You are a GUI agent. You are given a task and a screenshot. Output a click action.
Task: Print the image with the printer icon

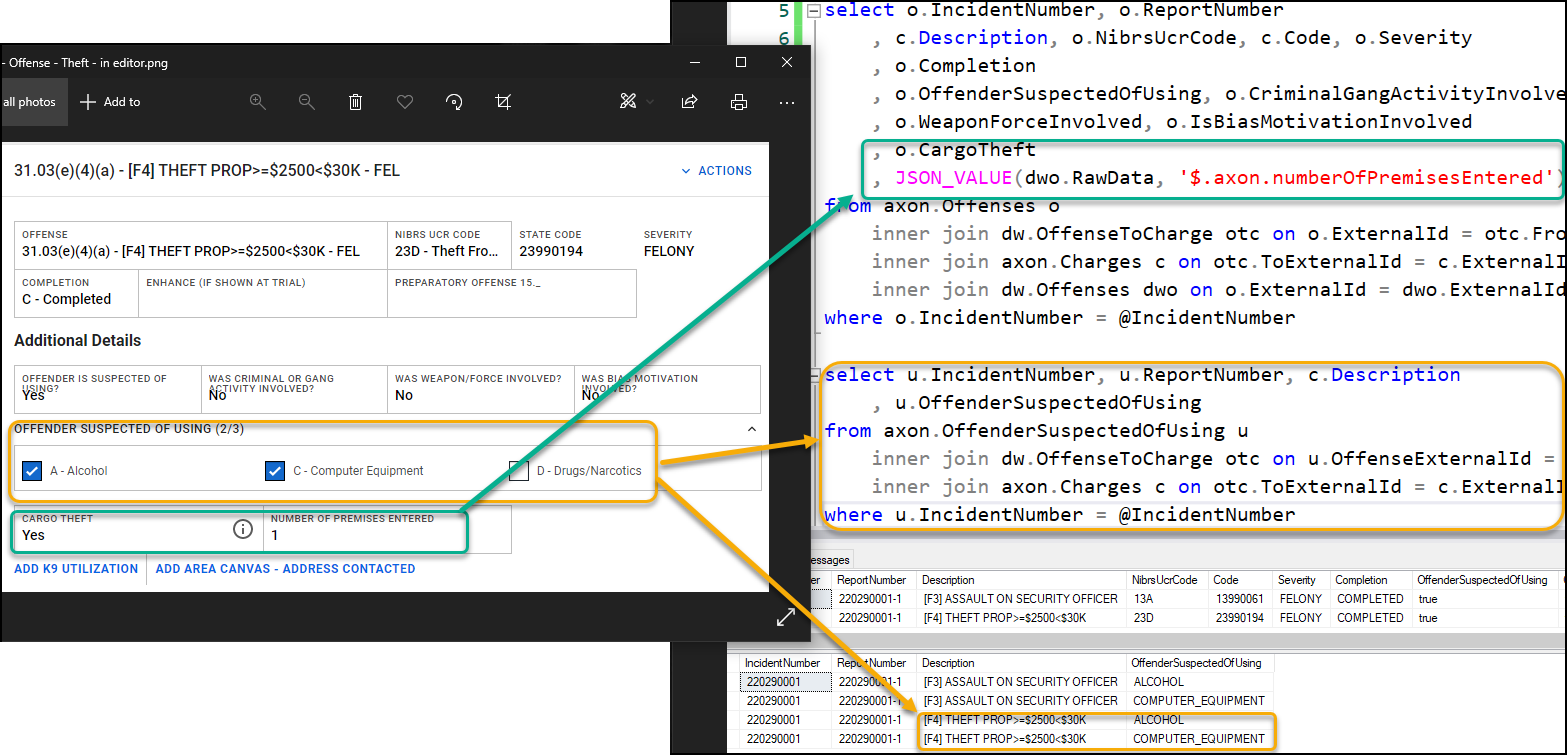[x=739, y=101]
